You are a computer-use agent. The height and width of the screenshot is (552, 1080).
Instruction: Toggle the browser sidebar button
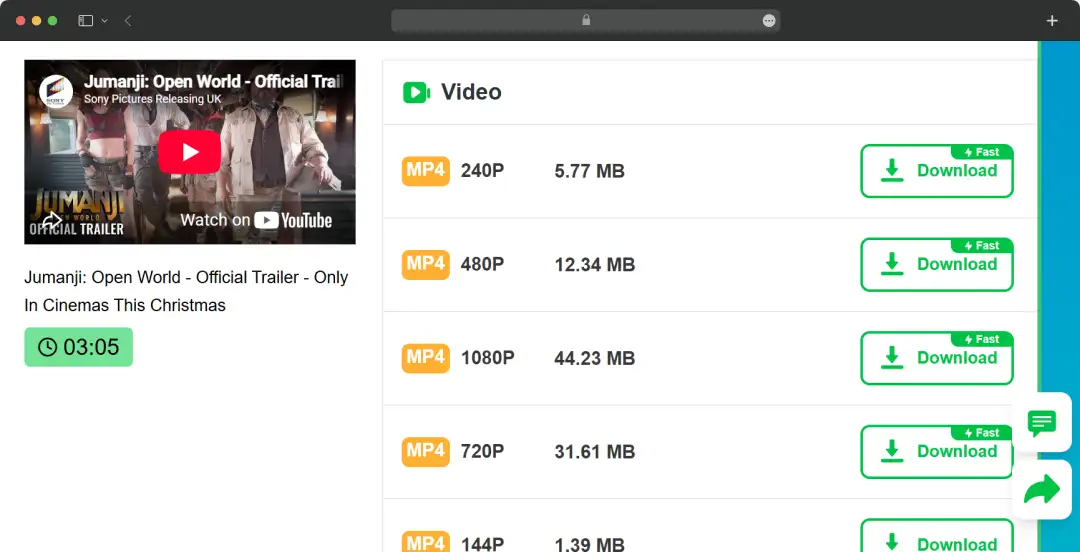(85, 21)
